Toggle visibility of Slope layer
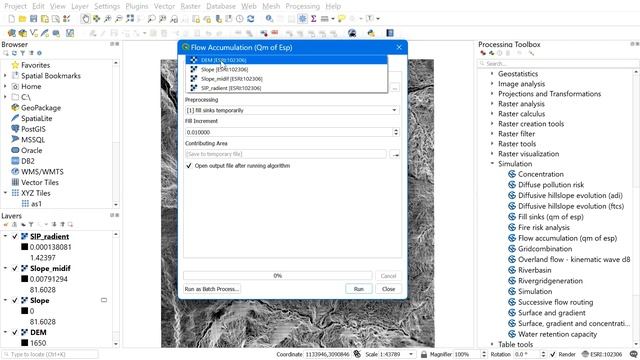 (x=15, y=300)
